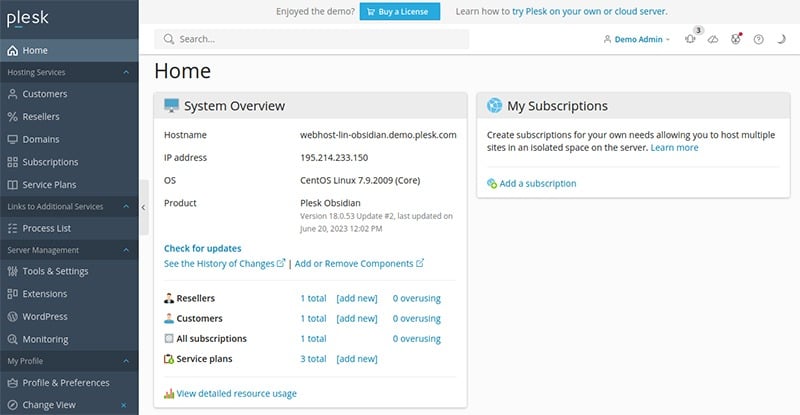The width and height of the screenshot is (800, 415).
Task: Collapse the Server Management section
Action: pyautogui.click(x=126, y=250)
